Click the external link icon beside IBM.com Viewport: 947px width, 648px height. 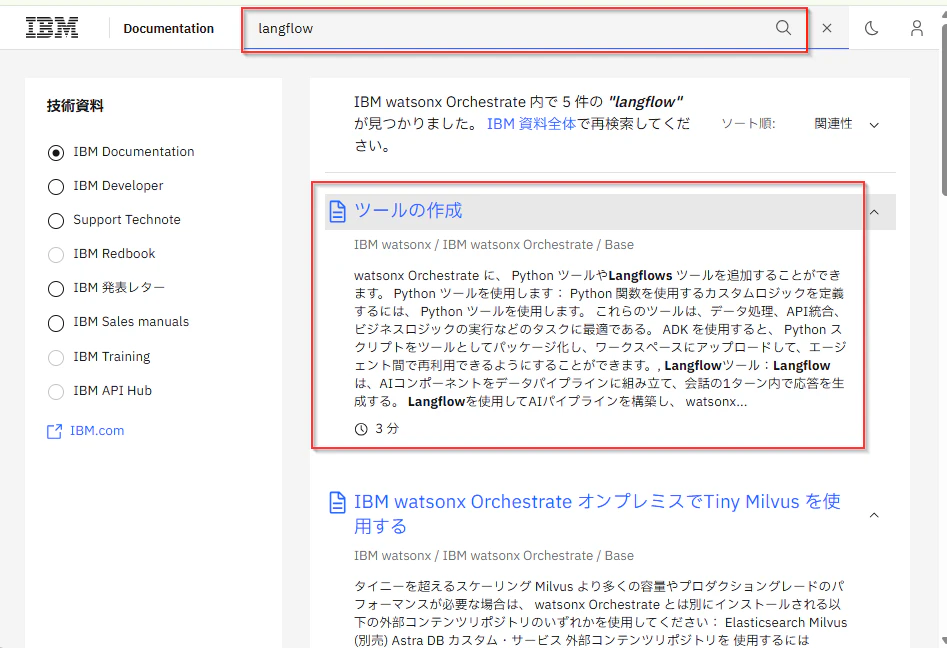(54, 431)
